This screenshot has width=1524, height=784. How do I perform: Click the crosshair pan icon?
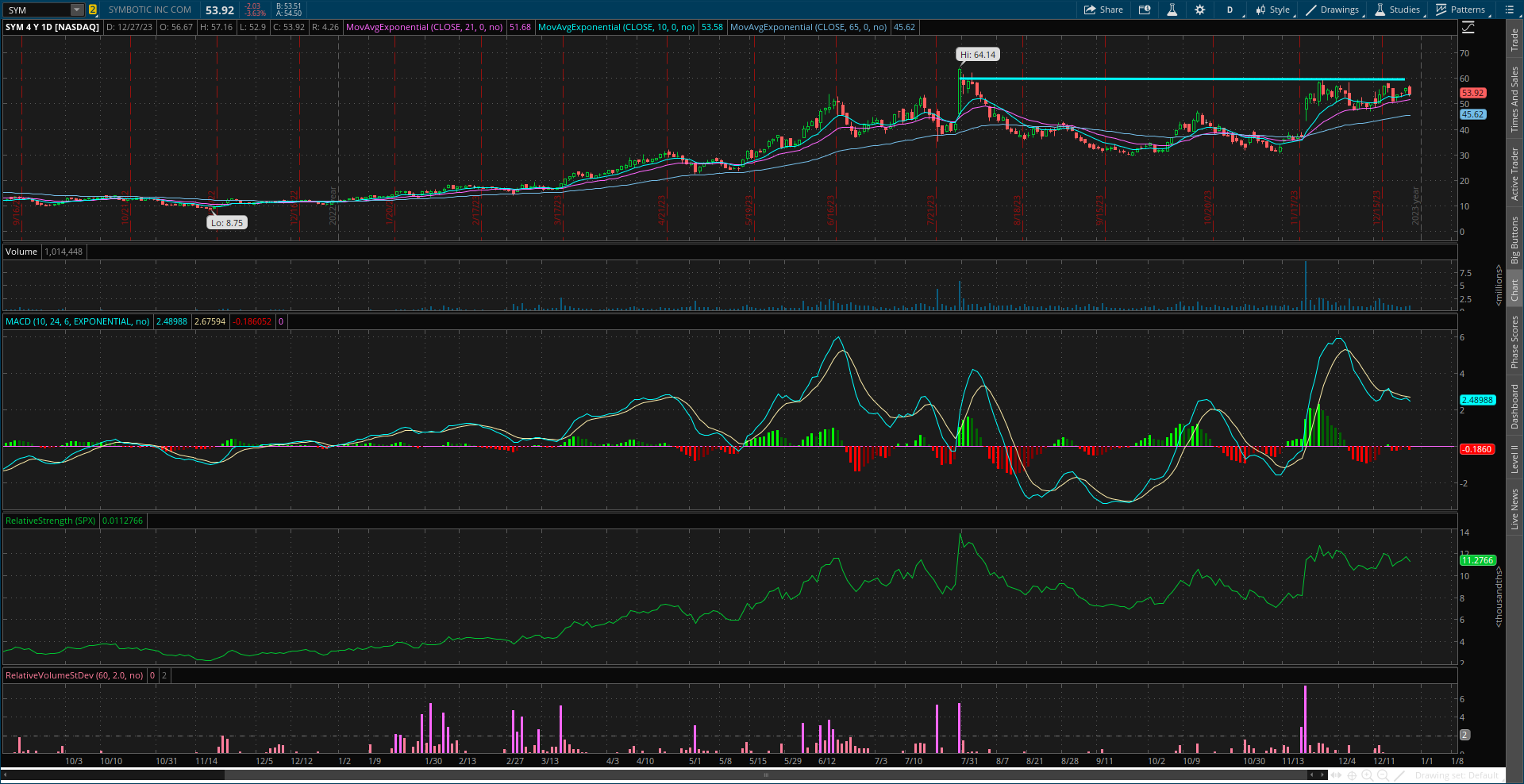1352,774
